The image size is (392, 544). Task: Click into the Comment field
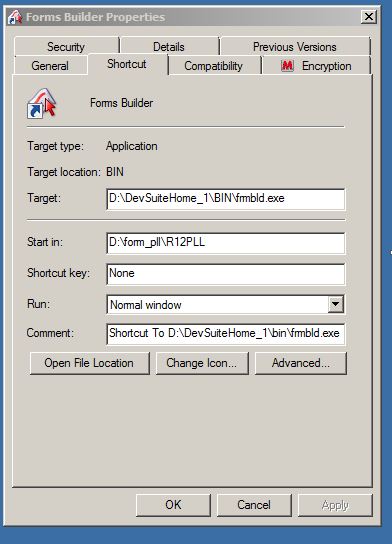[226, 334]
